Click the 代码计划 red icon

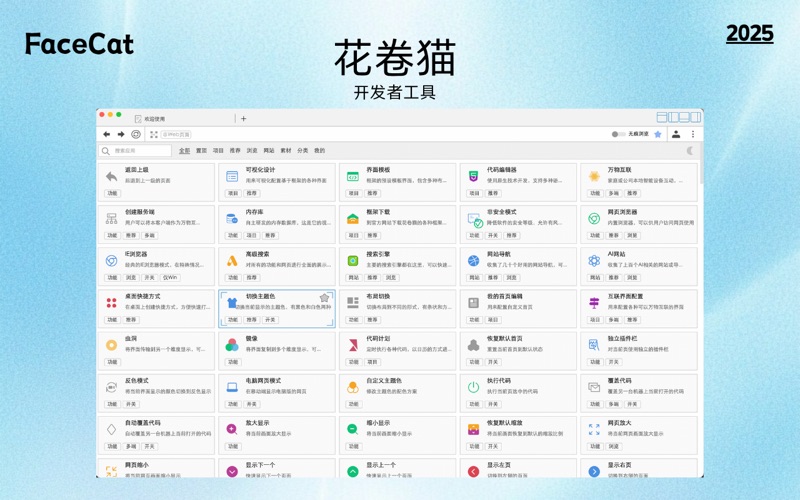353,345
